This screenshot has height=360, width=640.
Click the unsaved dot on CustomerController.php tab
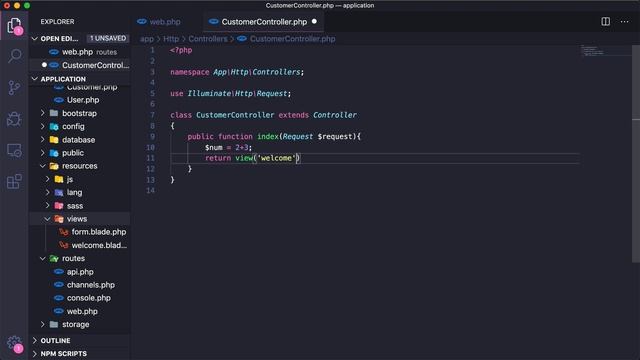click(314, 21)
